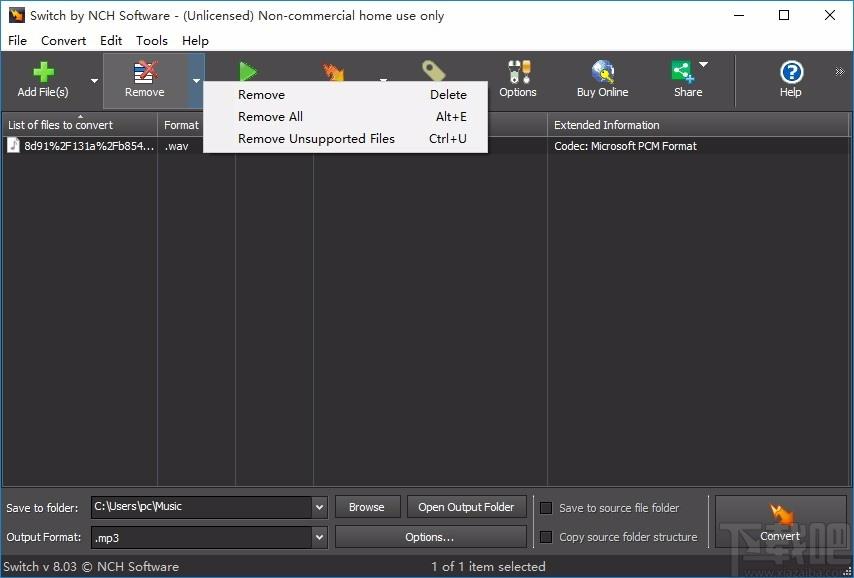Click the Extended Information column header
854x578 pixels.
[x=699, y=125]
